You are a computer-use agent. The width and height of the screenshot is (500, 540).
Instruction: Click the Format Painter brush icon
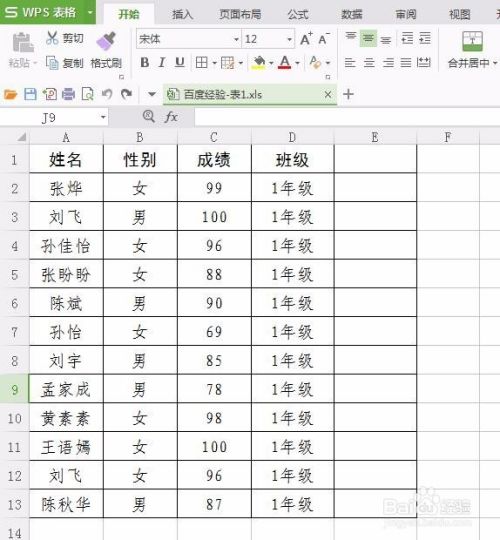pos(106,41)
